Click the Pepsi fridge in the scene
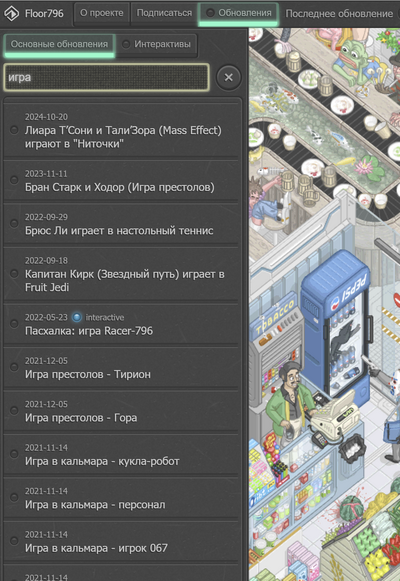400x581 pixels. 336,322
